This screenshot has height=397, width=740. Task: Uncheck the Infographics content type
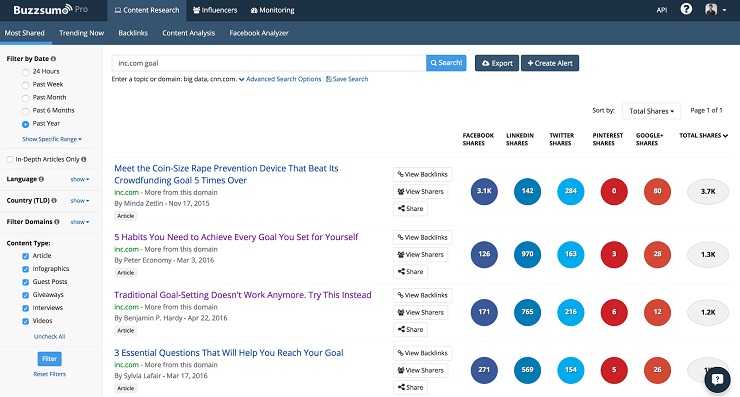pyautogui.click(x=25, y=269)
